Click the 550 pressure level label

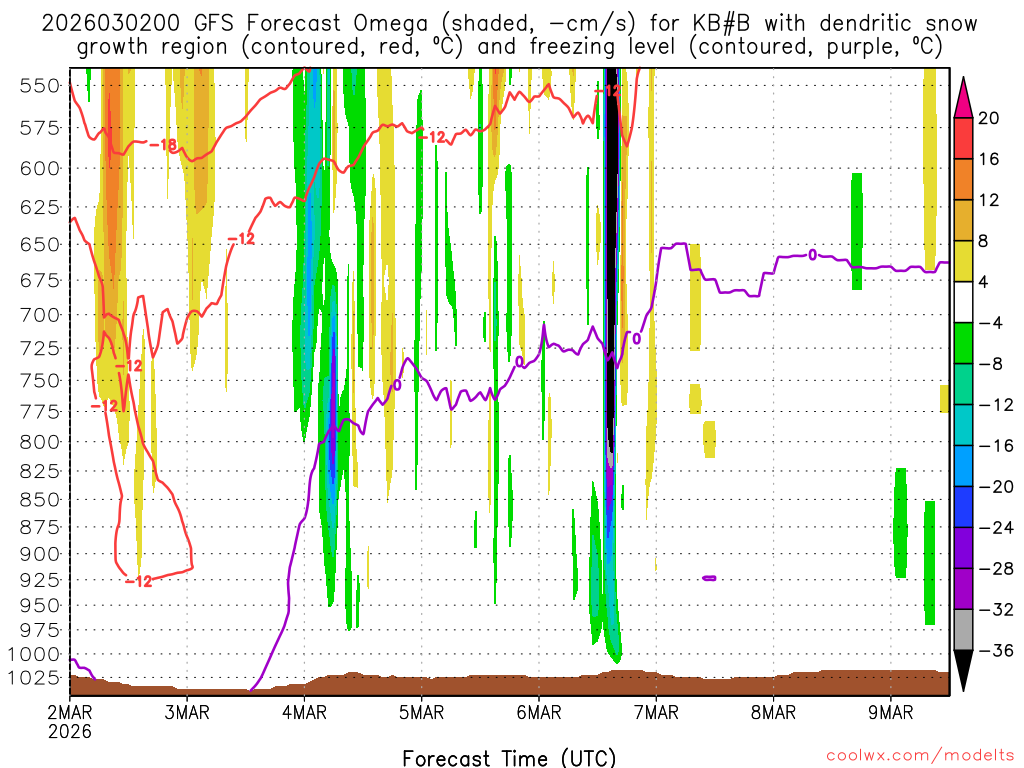pyautogui.click(x=39, y=86)
